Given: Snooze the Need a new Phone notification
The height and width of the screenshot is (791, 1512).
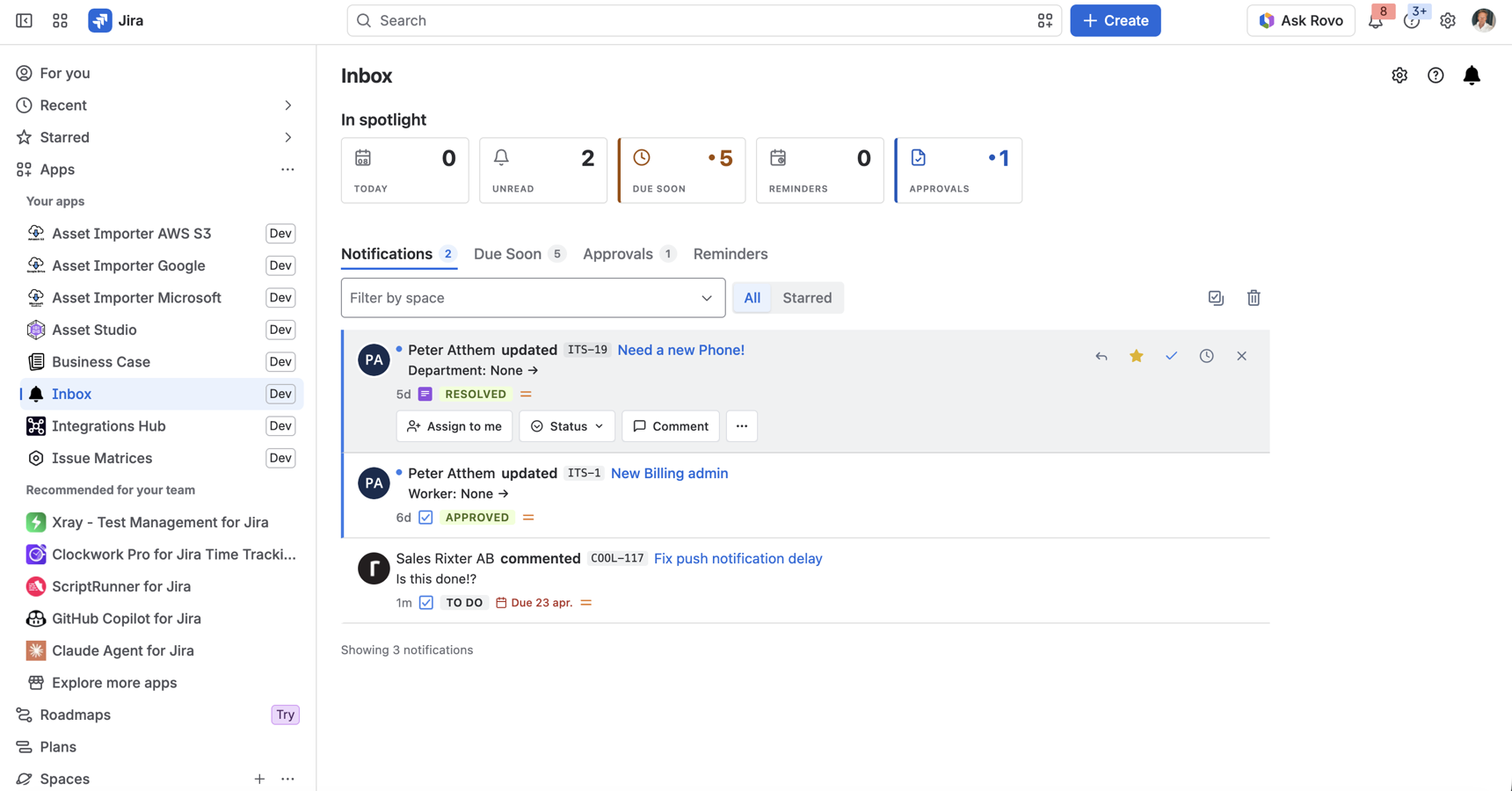Looking at the screenshot, I should (1206, 356).
